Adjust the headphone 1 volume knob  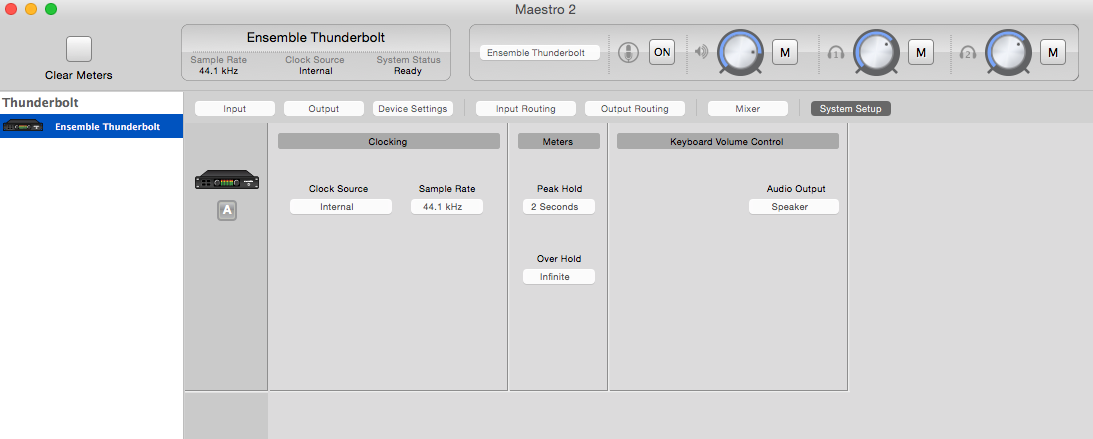pos(877,52)
